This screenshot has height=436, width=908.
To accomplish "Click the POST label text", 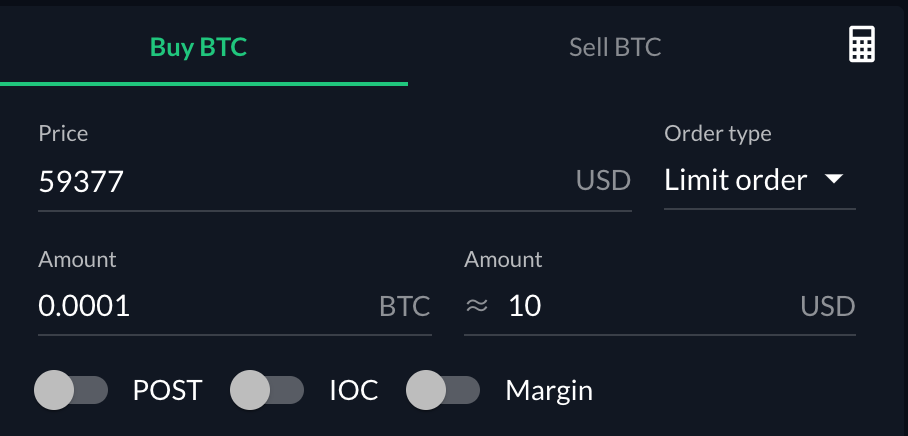I will pyautogui.click(x=167, y=390).
